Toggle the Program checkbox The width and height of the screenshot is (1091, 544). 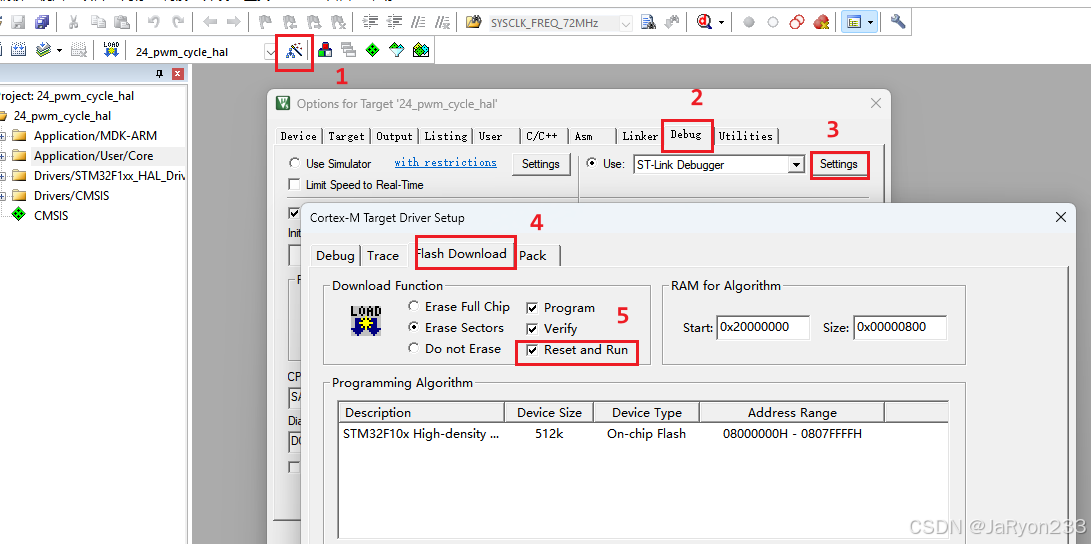(x=532, y=308)
